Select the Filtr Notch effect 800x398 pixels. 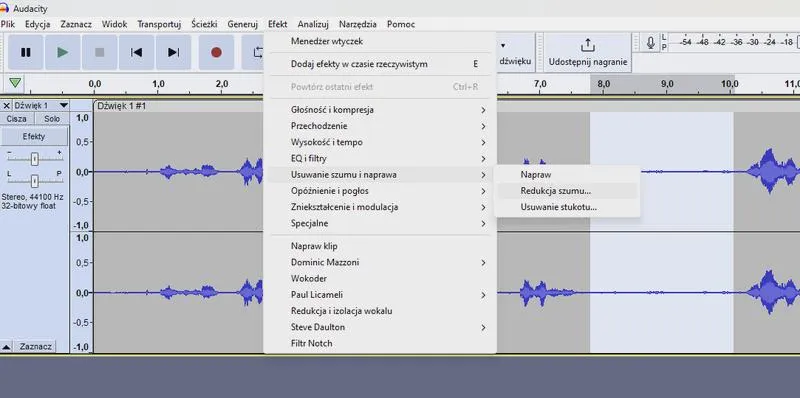pos(380,343)
